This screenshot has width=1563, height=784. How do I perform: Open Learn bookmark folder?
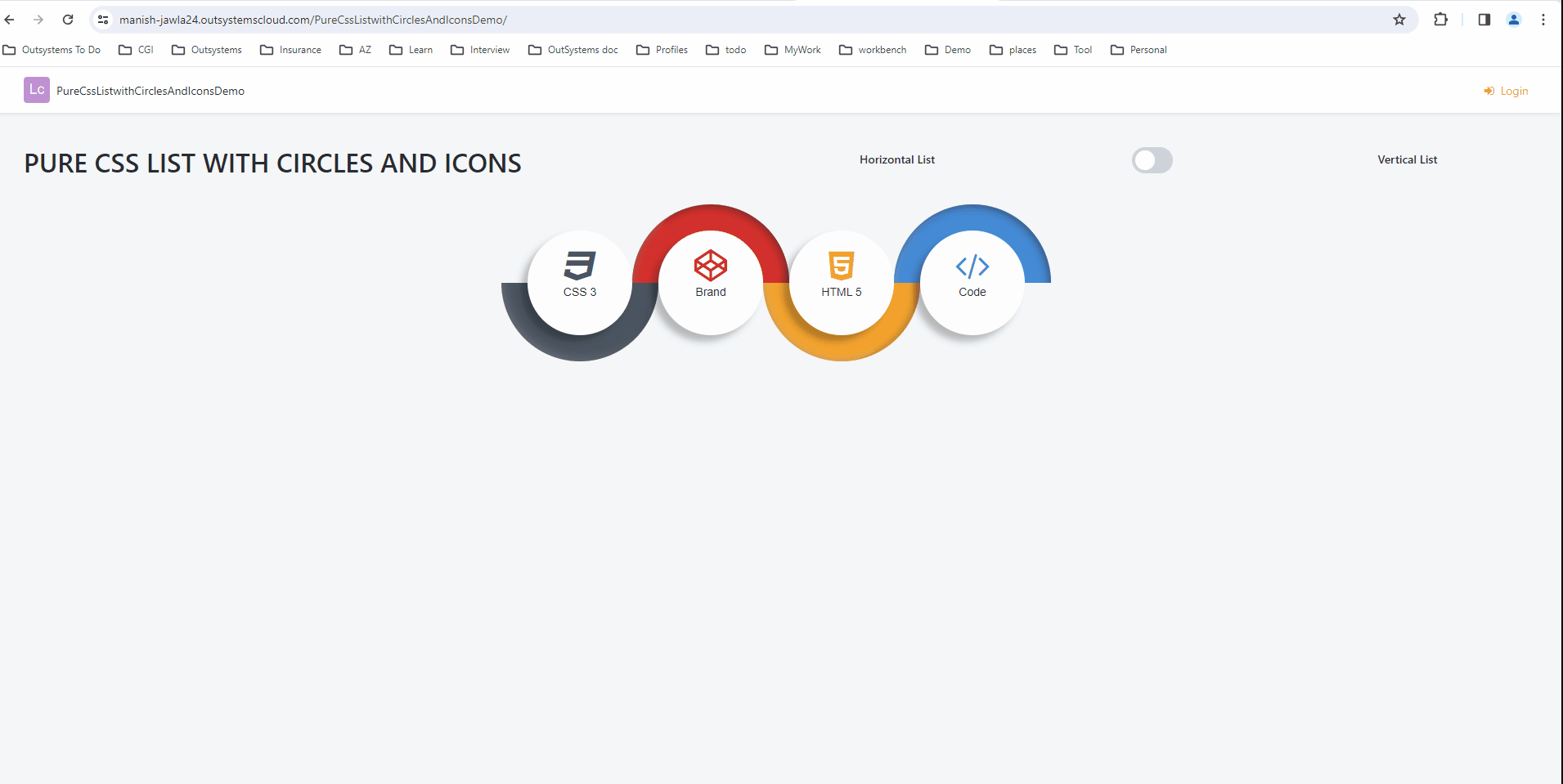click(x=411, y=50)
